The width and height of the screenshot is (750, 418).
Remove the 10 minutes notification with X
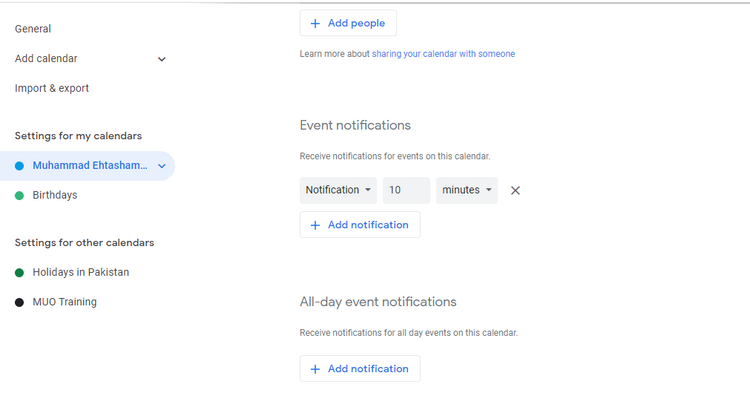tap(515, 190)
